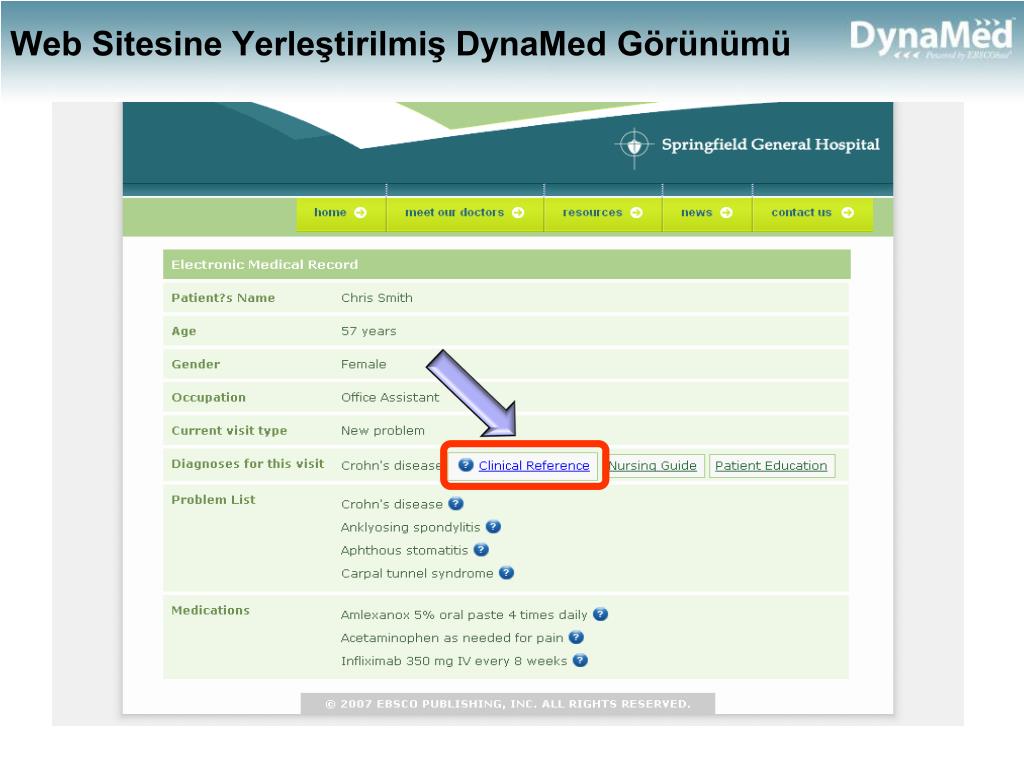Open the Nursing Guide link
Image resolution: width=1024 pixels, height=768 pixels.
pos(653,465)
